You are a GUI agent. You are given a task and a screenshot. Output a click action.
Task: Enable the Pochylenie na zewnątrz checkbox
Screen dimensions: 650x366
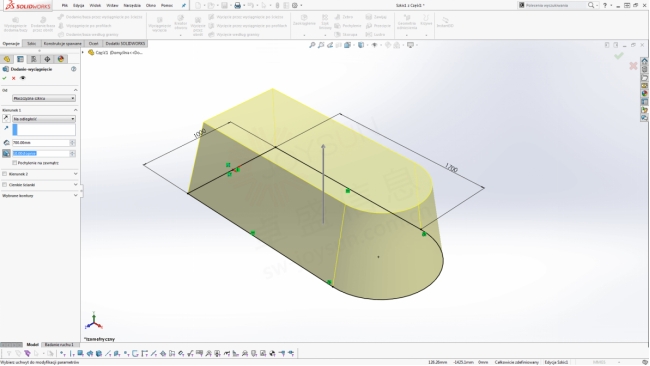(15, 163)
